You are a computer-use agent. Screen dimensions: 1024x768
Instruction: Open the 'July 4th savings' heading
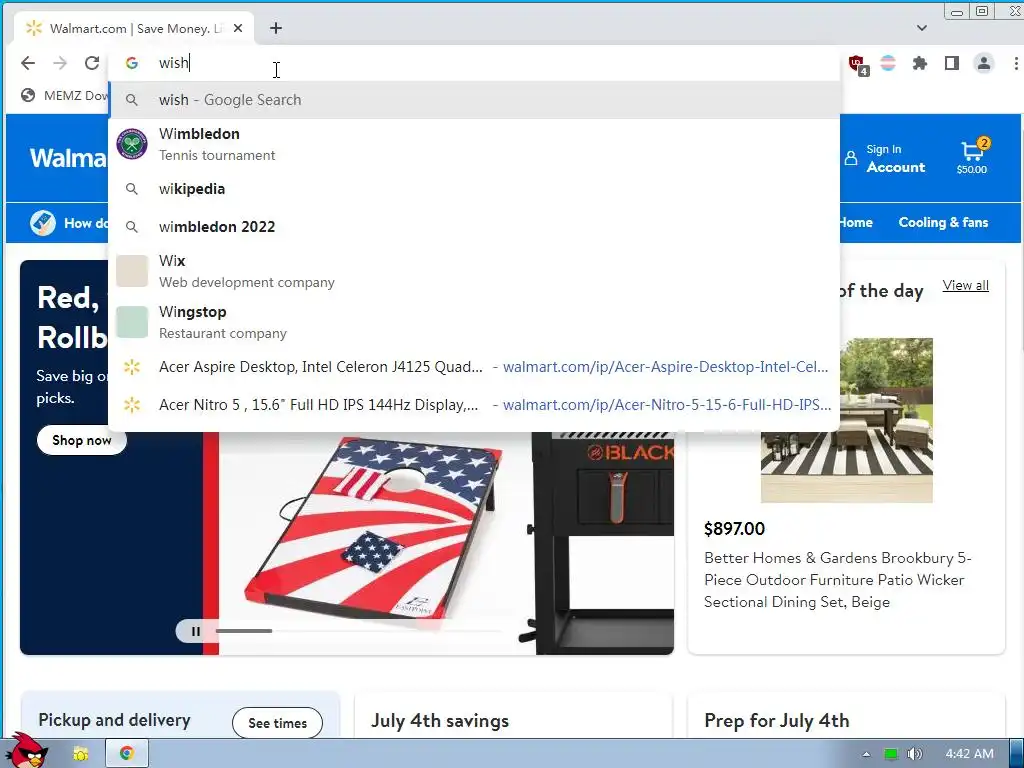(440, 720)
